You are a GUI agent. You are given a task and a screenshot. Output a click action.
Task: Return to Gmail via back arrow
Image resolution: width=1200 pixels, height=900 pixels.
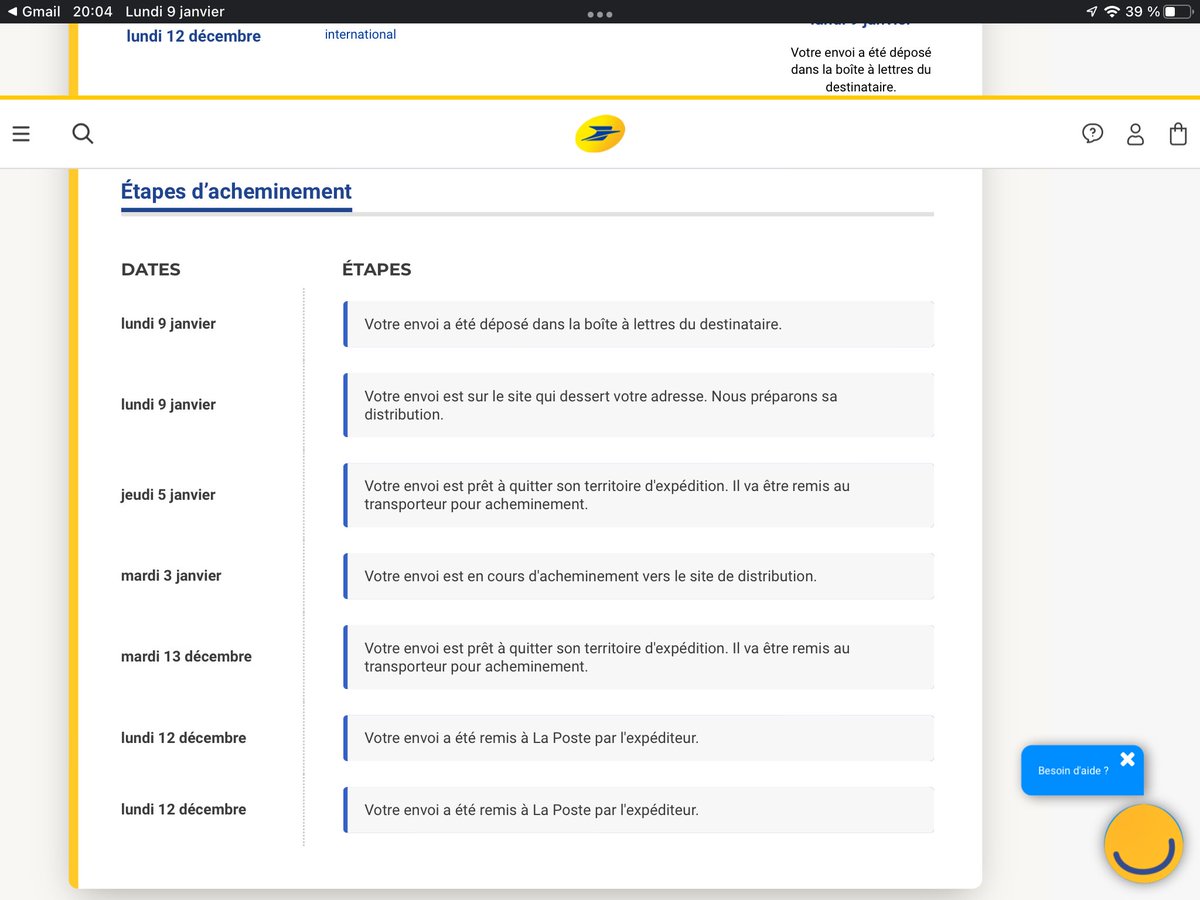(x=34, y=11)
